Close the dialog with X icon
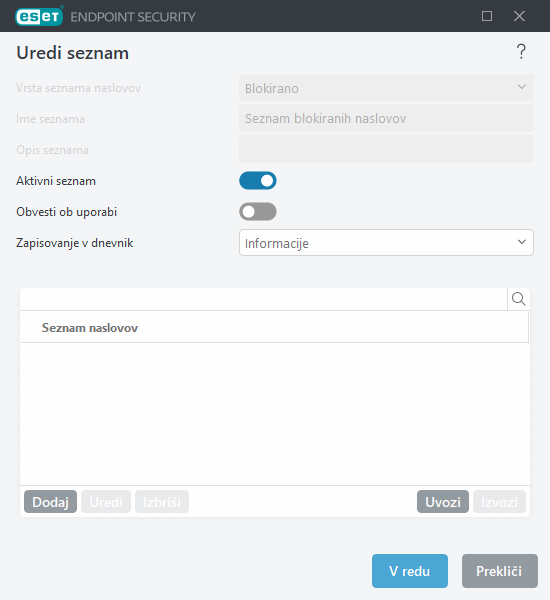This screenshot has height=600, width=550. (x=519, y=16)
